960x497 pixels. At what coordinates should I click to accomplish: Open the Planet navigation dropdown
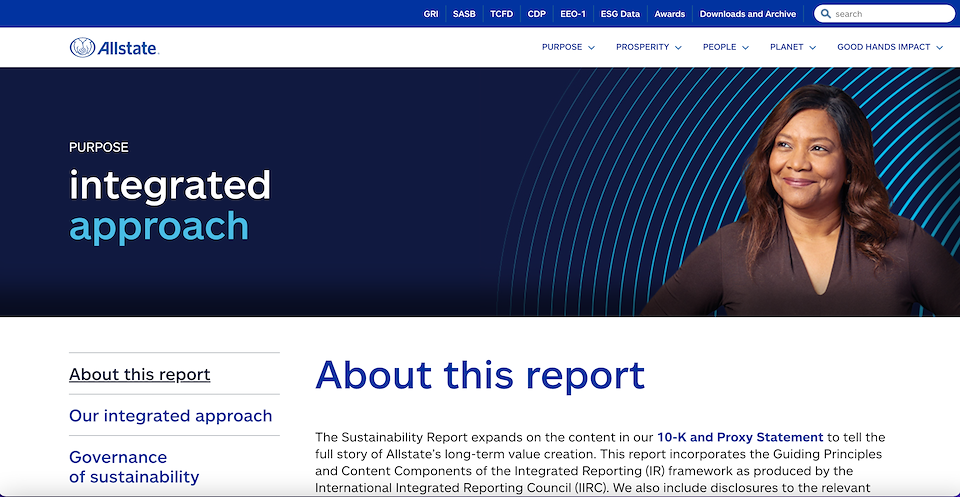click(793, 47)
